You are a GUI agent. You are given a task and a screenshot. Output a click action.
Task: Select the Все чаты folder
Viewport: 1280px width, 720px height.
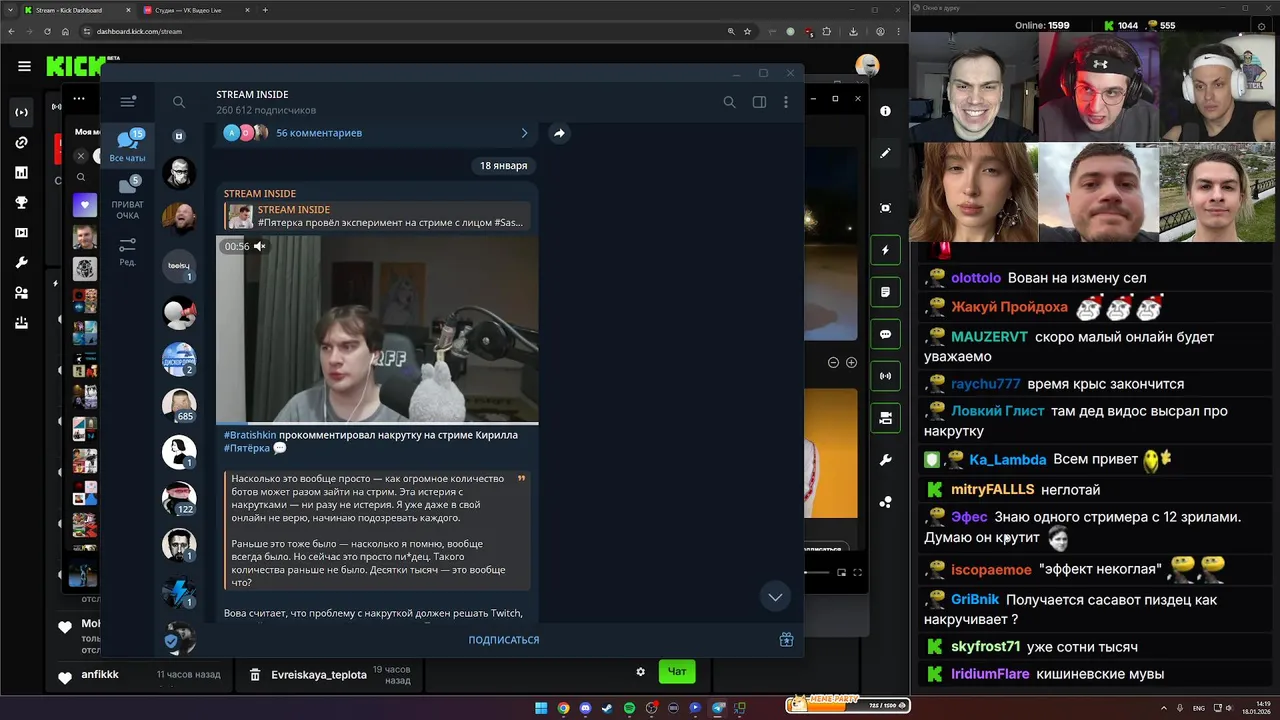pyautogui.click(x=128, y=146)
